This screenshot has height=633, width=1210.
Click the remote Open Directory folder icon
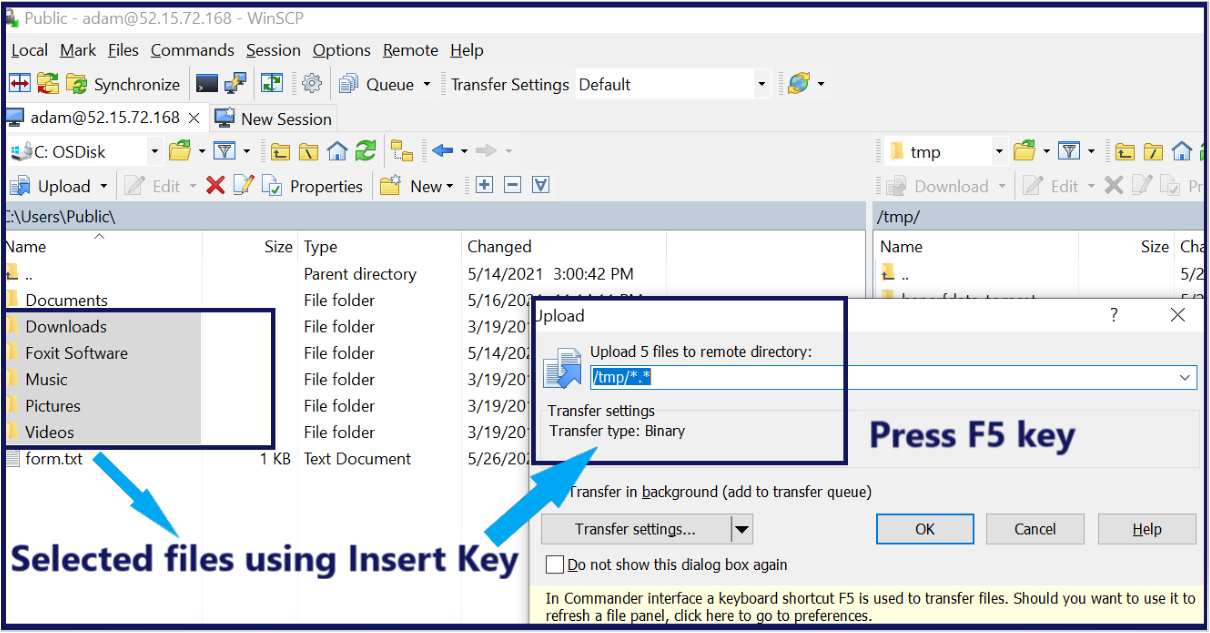[1024, 152]
